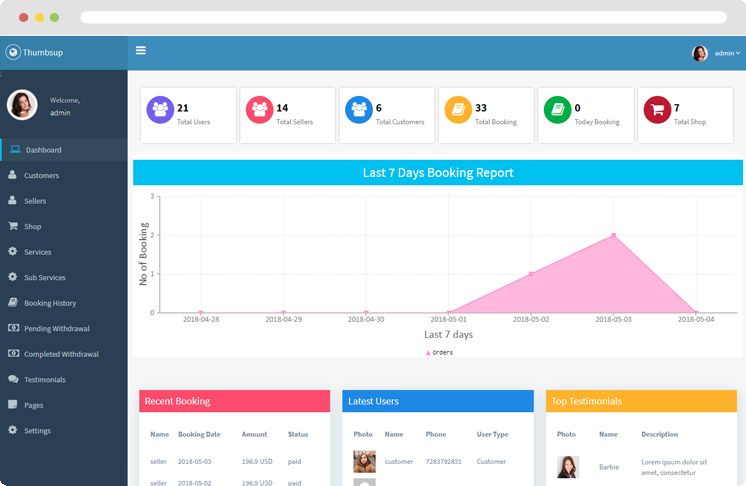
Task: Toggle the hamburger sidebar menu
Action: (141, 51)
